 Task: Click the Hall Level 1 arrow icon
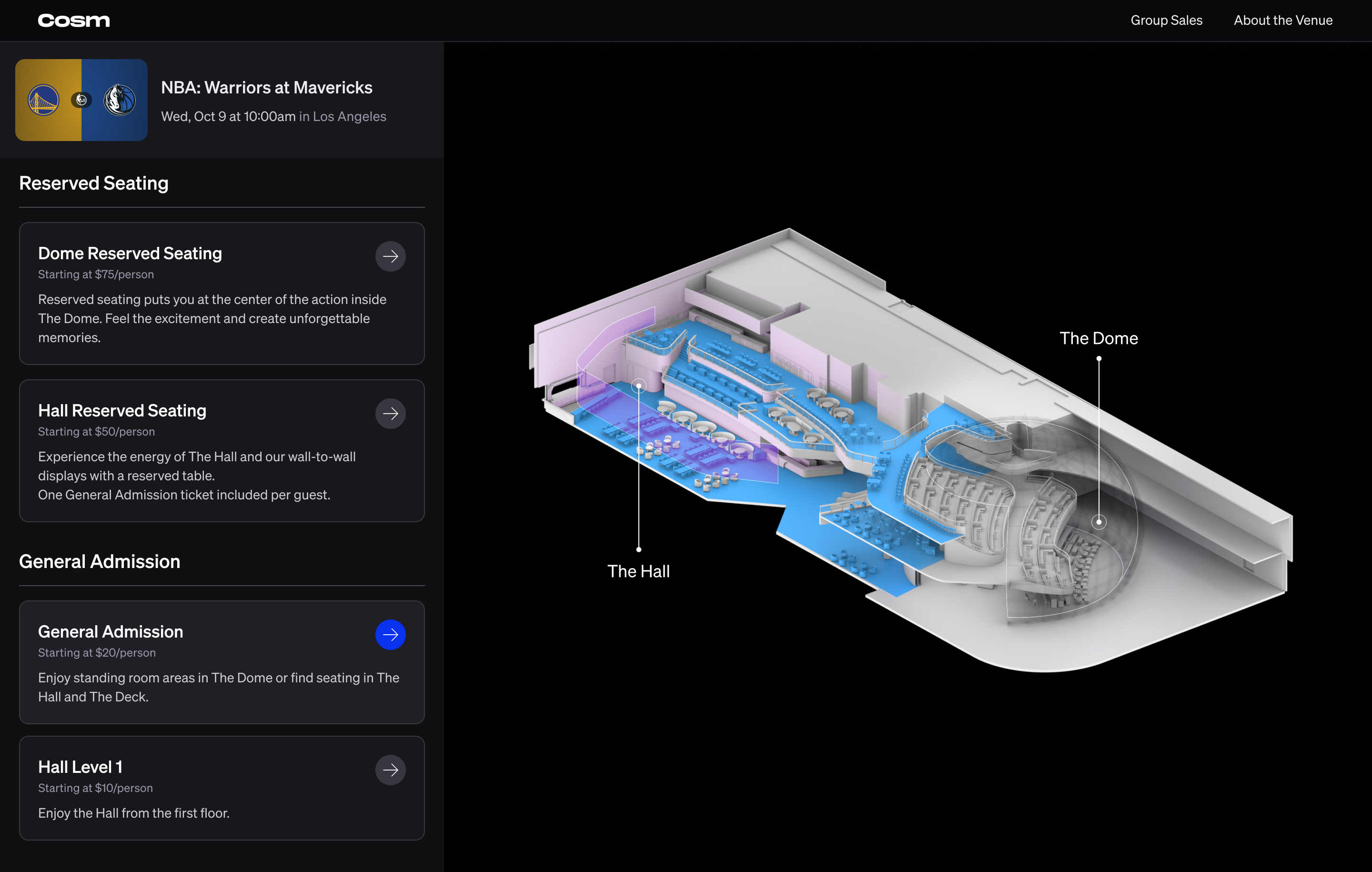pyautogui.click(x=390, y=770)
